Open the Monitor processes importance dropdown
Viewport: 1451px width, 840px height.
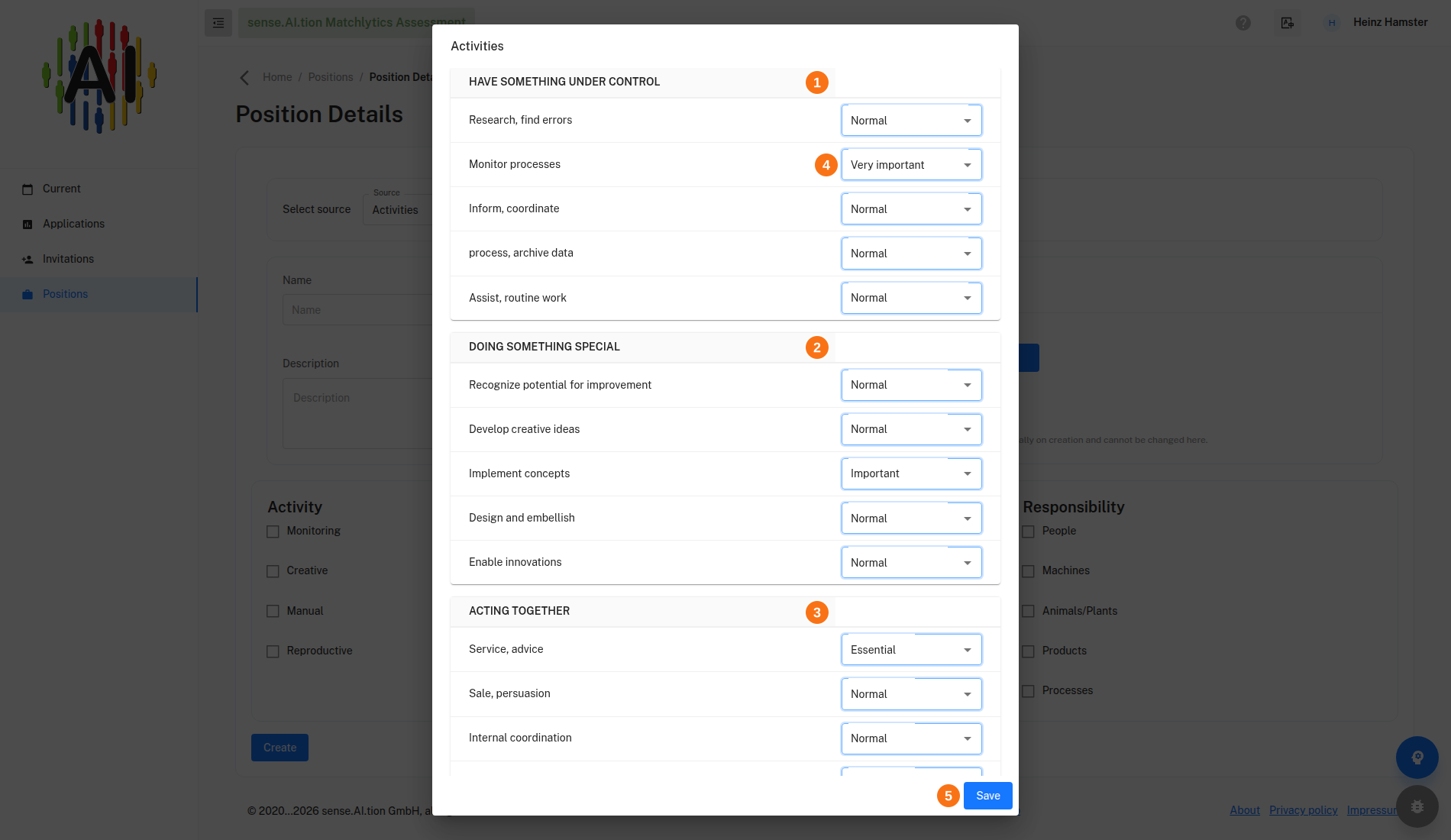(x=912, y=165)
